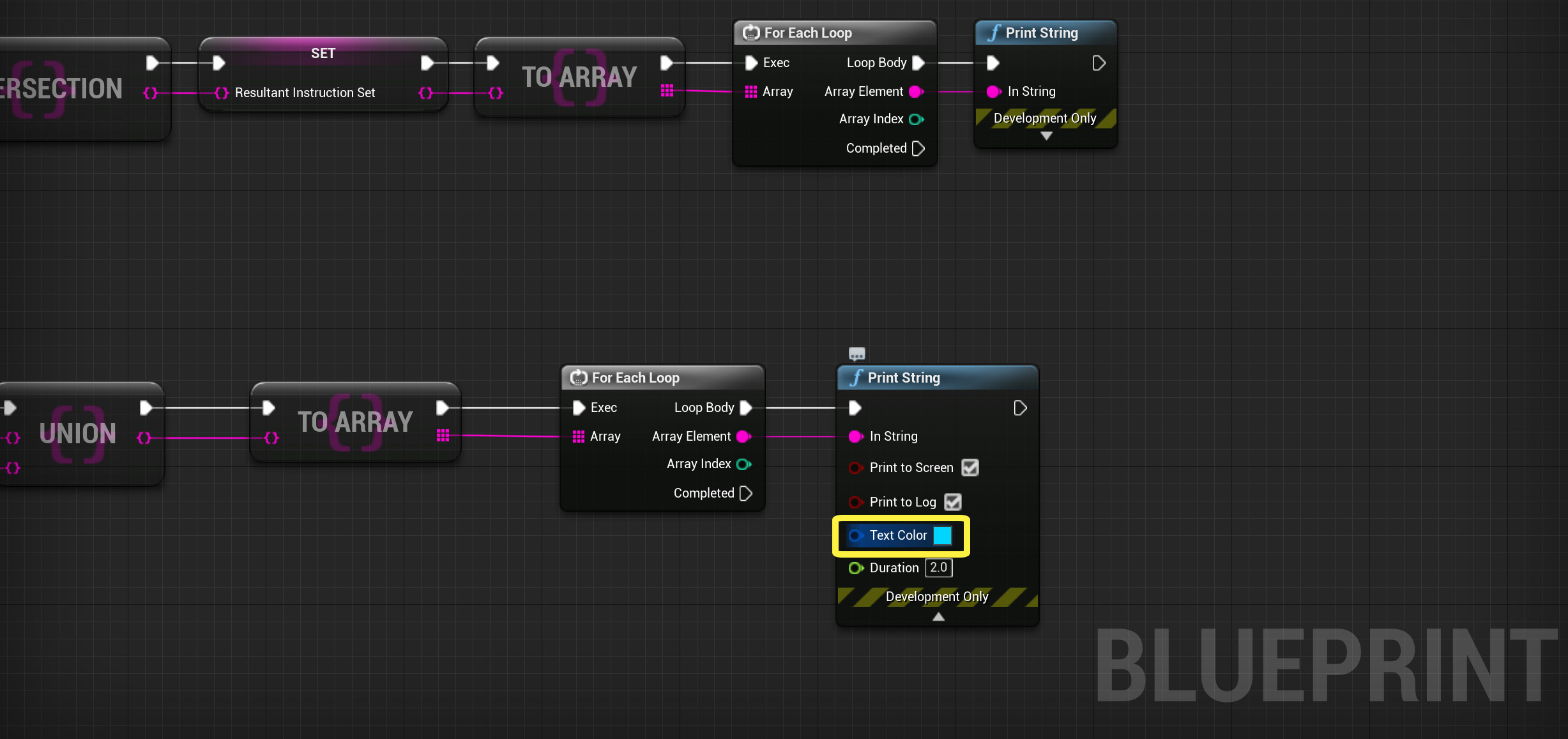The height and width of the screenshot is (739, 1568).
Task: Toggle the Print to Screen checkbox
Action: (x=970, y=468)
